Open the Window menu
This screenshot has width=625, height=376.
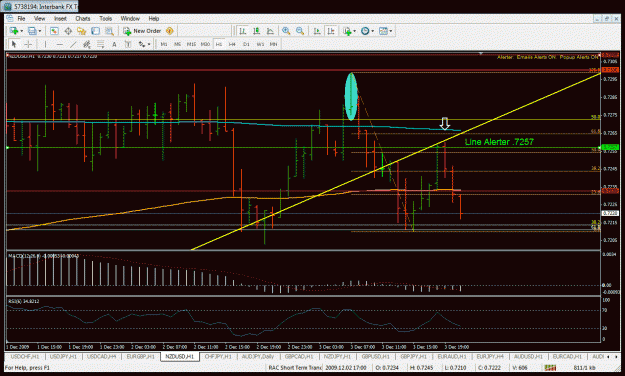(x=130, y=18)
